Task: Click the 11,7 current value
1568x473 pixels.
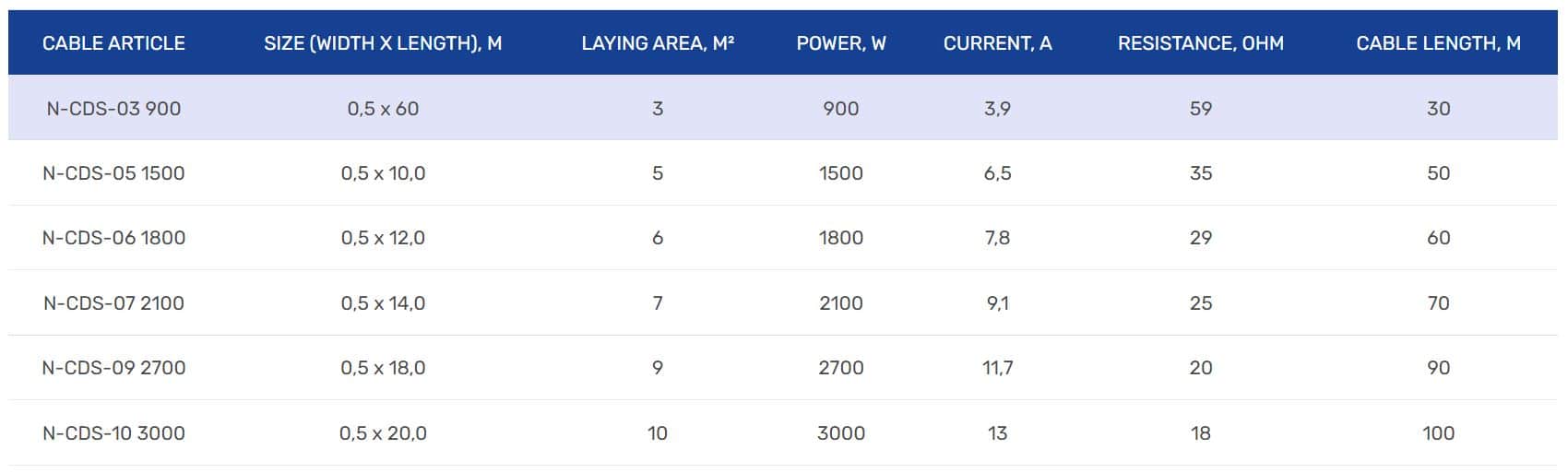Action: pos(997,368)
